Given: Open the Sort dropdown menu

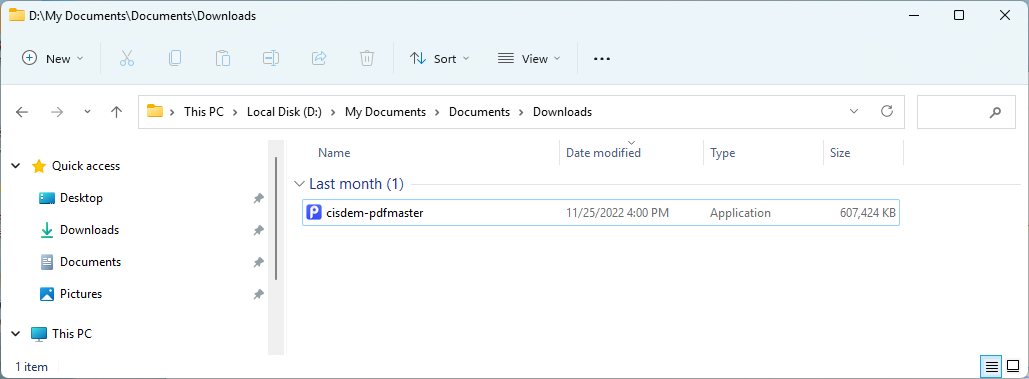Looking at the screenshot, I should (440, 58).
